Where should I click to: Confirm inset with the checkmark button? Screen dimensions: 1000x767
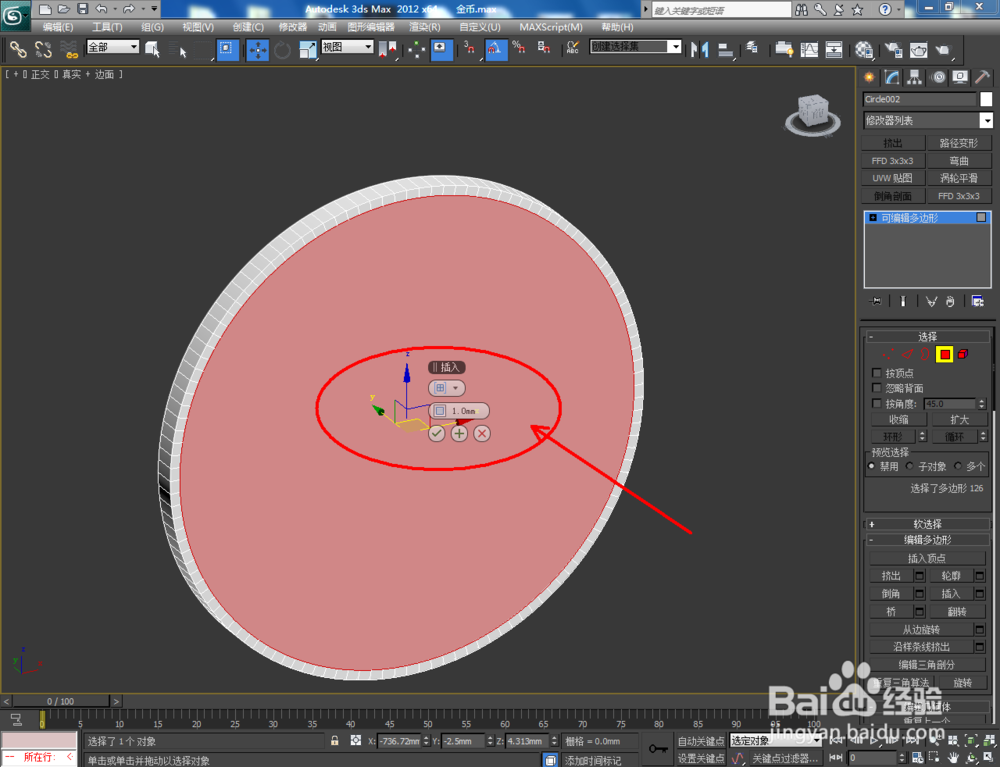(436, 434)
